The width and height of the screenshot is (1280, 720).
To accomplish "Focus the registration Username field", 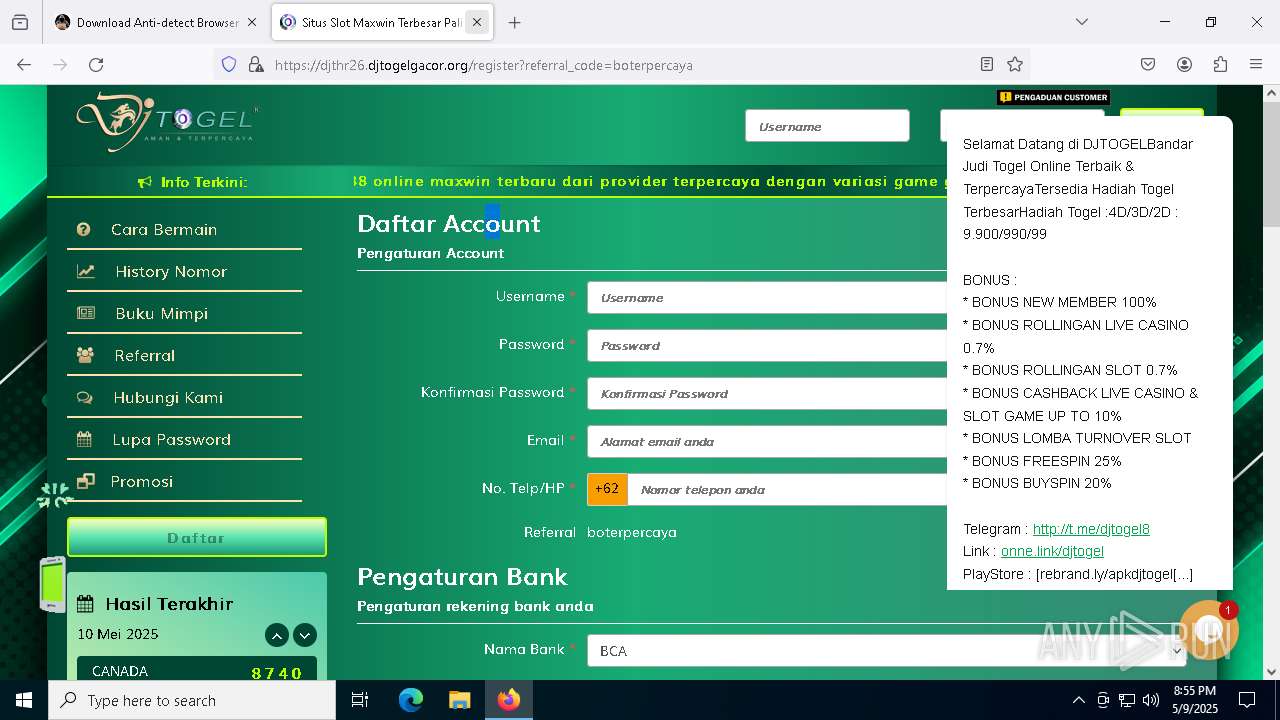I will tap(767, 298).
